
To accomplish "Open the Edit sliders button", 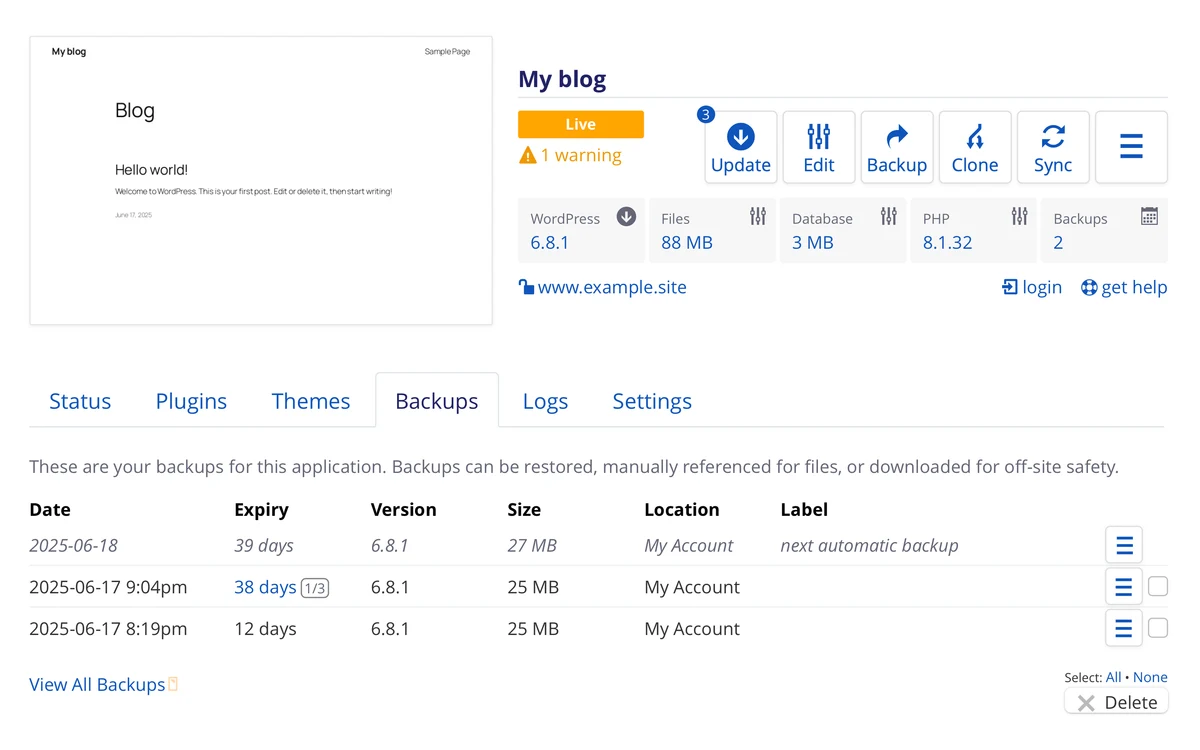I will pos(819,147).
